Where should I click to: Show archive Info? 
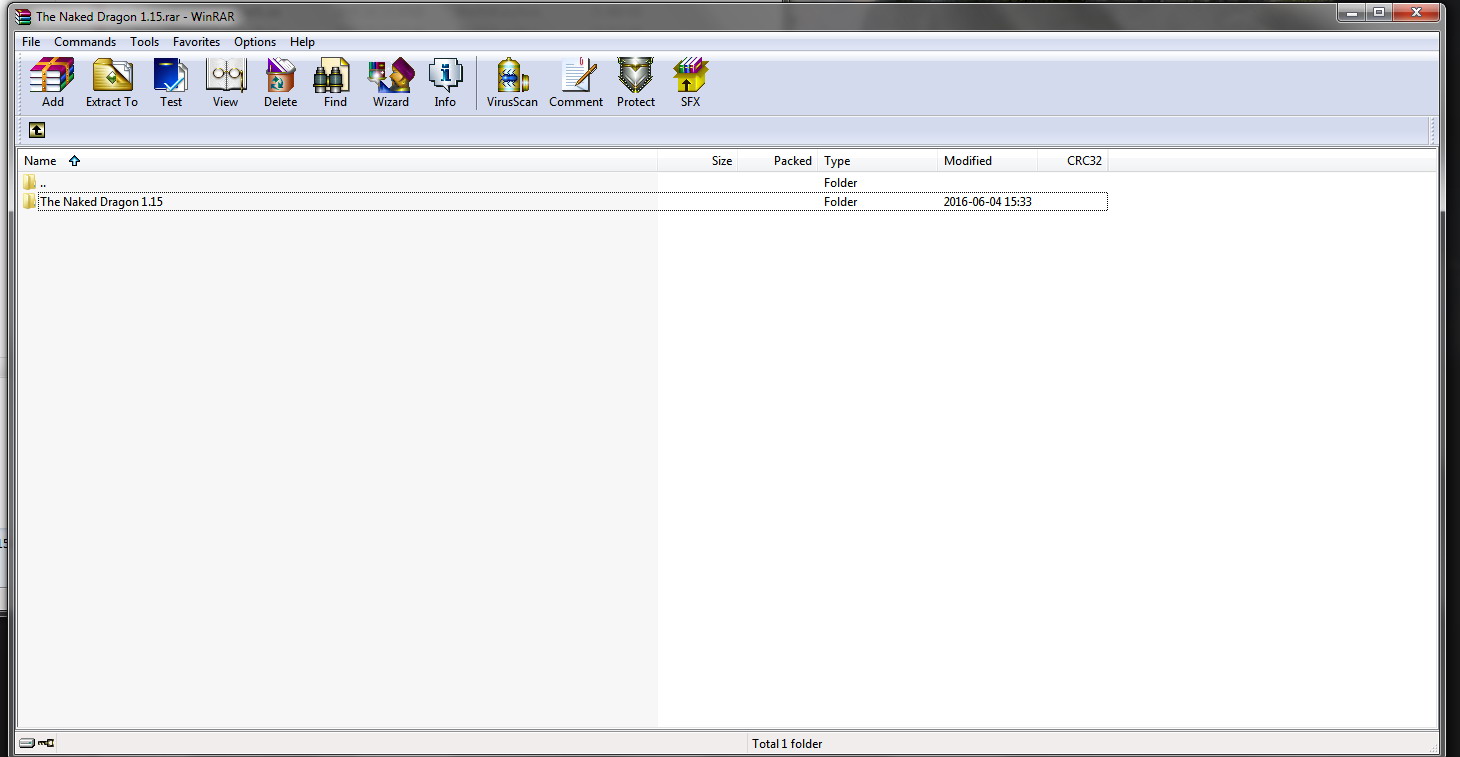tap(445, 83)
